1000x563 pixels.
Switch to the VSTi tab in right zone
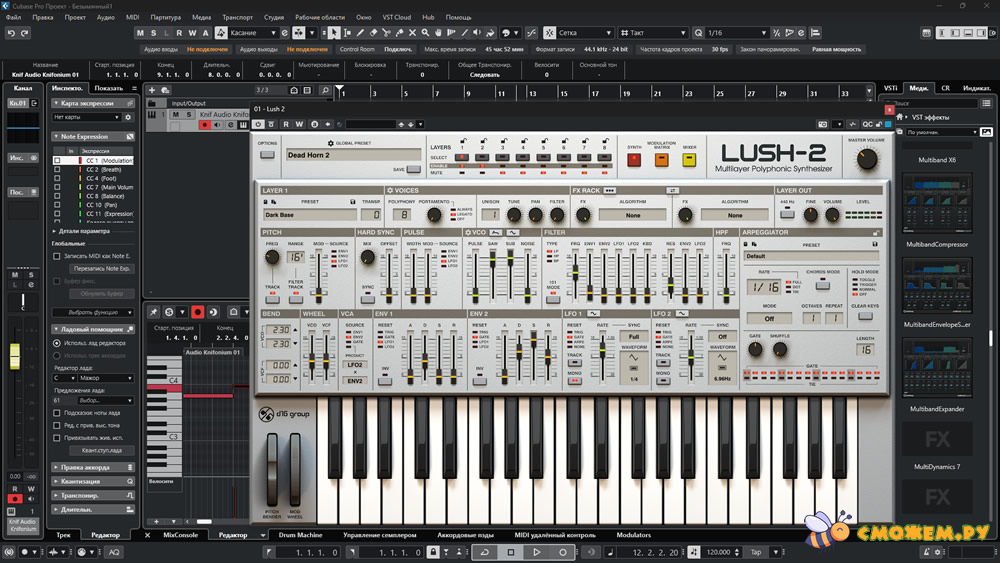point(890,88)
